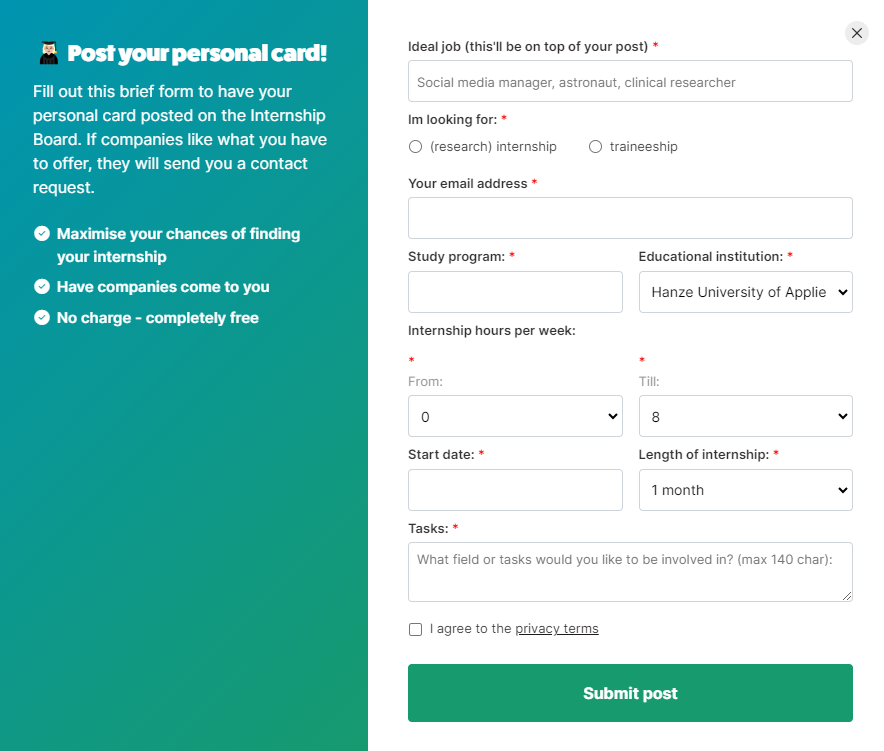884x751 pixels.
Task: Click the Start date field
Action: point(515,490)
